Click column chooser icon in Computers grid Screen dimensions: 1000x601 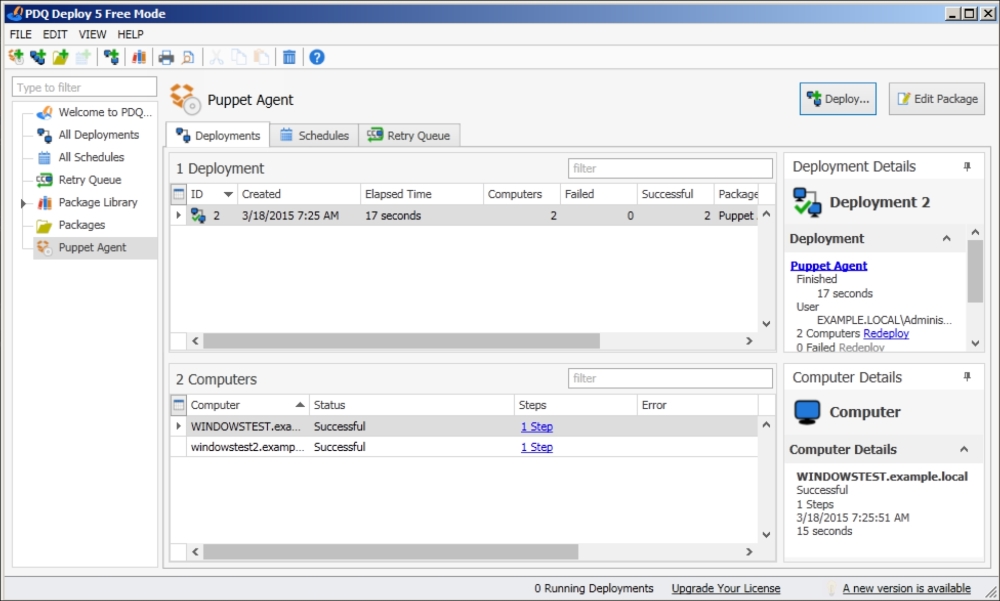[x=179, y=405]
